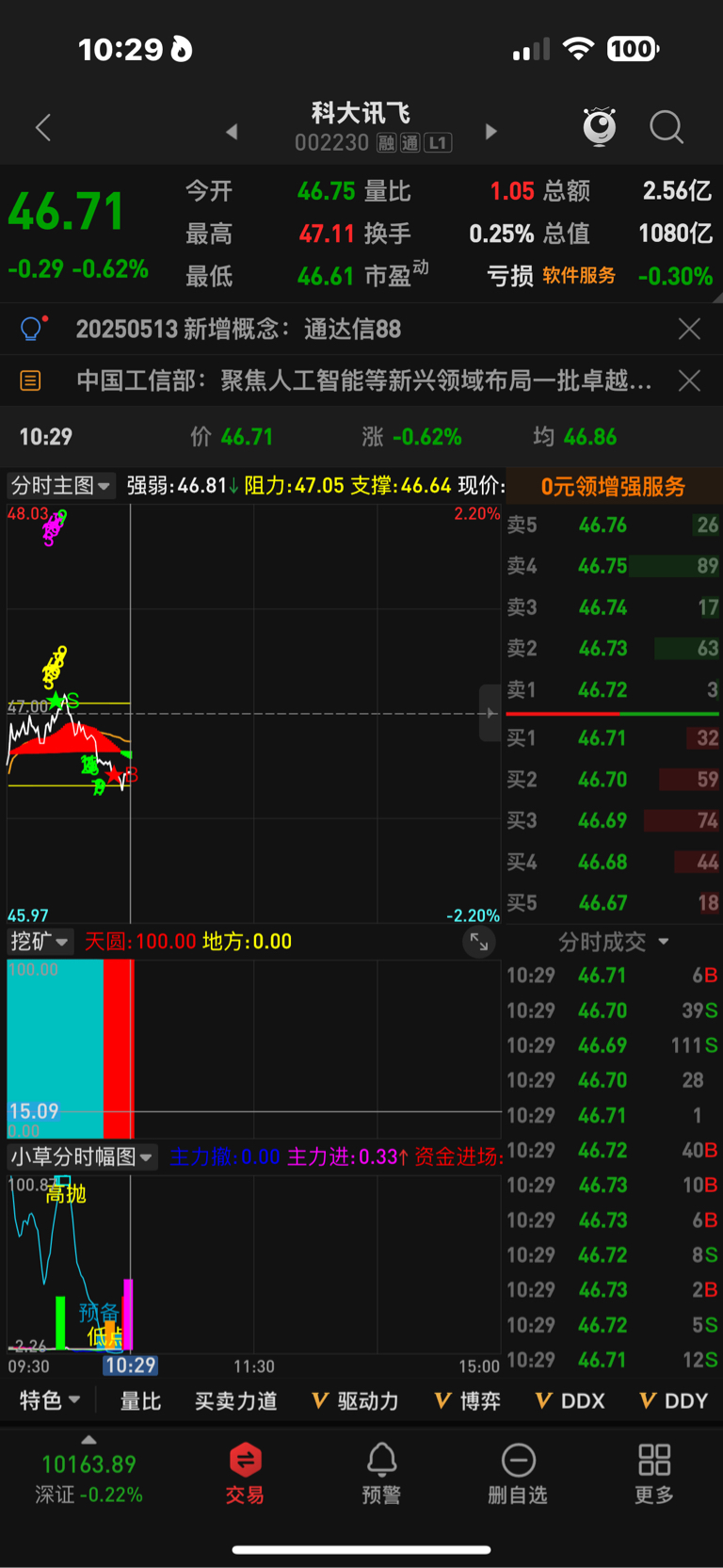Tap the green star S sell marker
This screenshot has width=723, height=1568.
[64, 701]
